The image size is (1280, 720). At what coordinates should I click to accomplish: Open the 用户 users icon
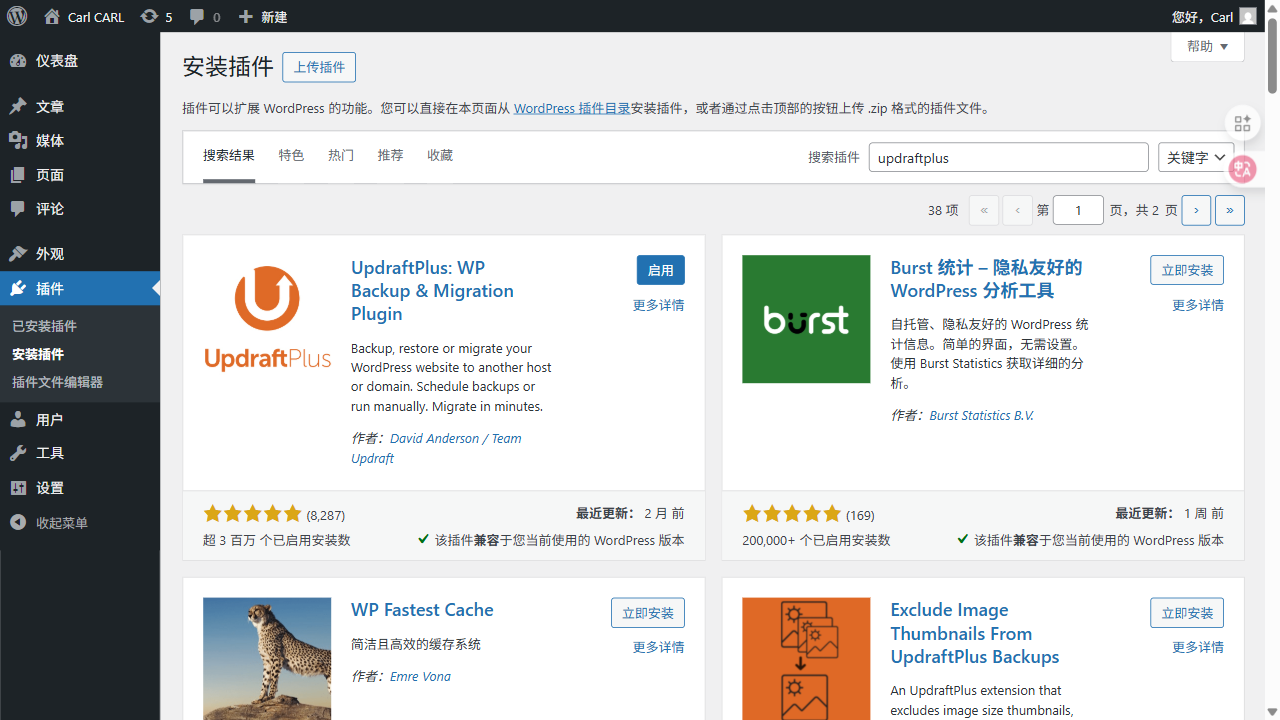tap(18, 419)
